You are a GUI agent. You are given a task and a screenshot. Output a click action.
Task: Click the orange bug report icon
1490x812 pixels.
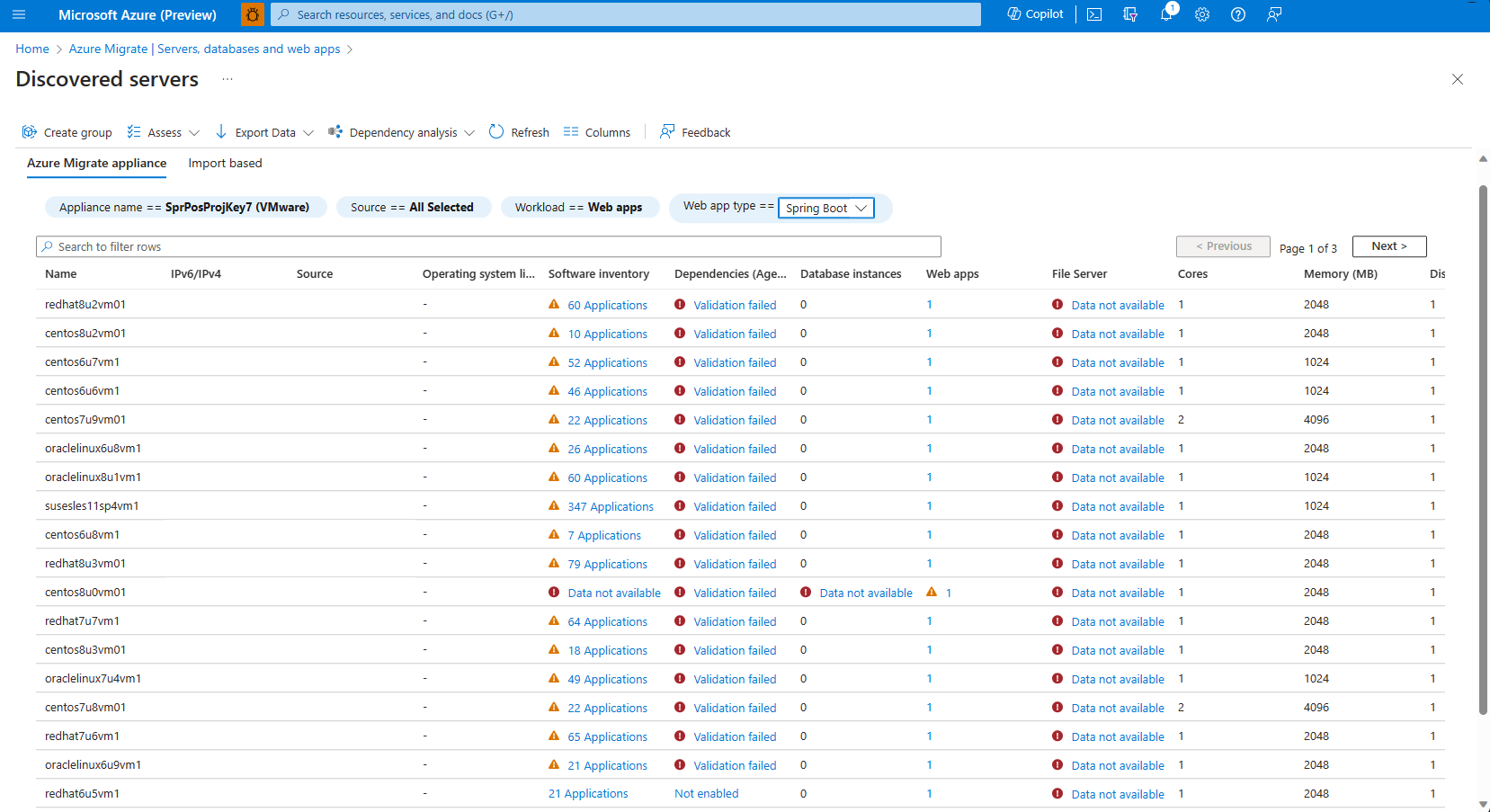[x=253, y=14]
